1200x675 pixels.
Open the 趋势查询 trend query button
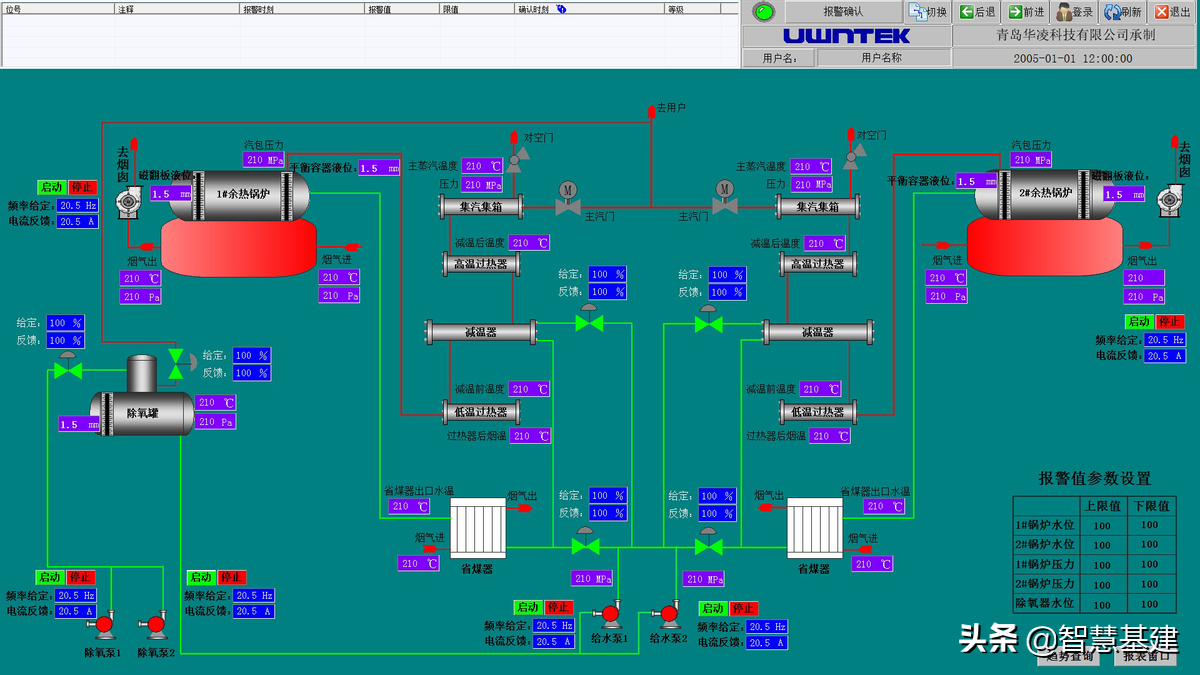click(1068, 656)
